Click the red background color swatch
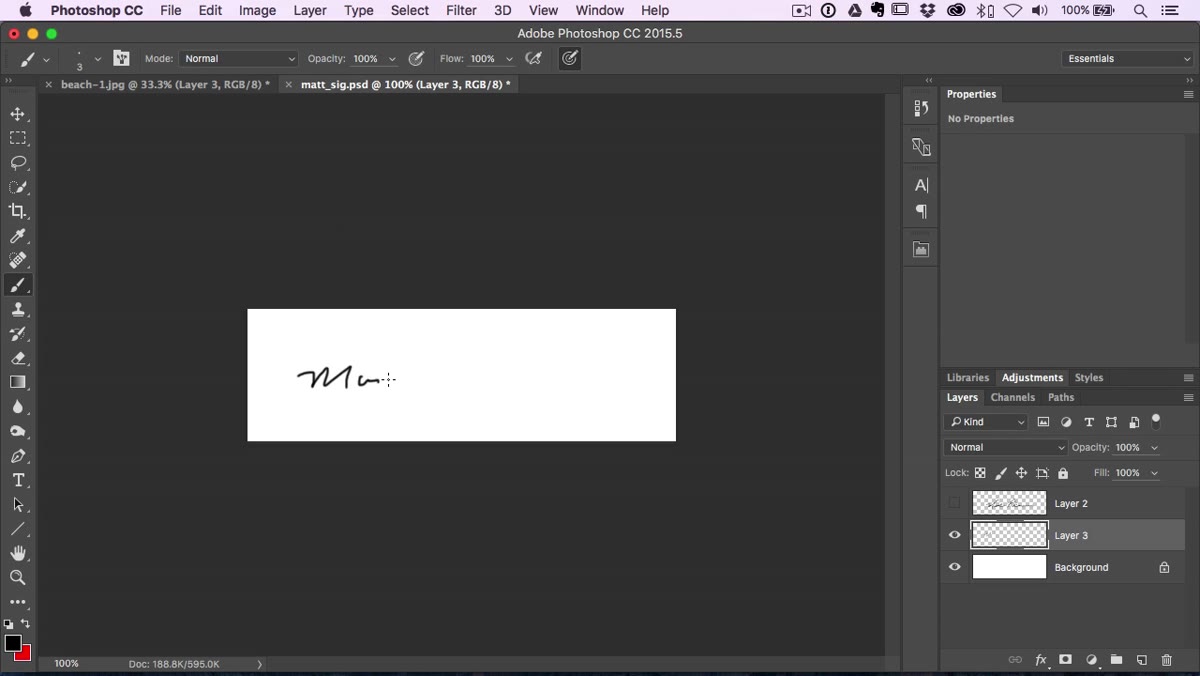Viewport: 1200px width, 676px height. click(x=25, y=655)
